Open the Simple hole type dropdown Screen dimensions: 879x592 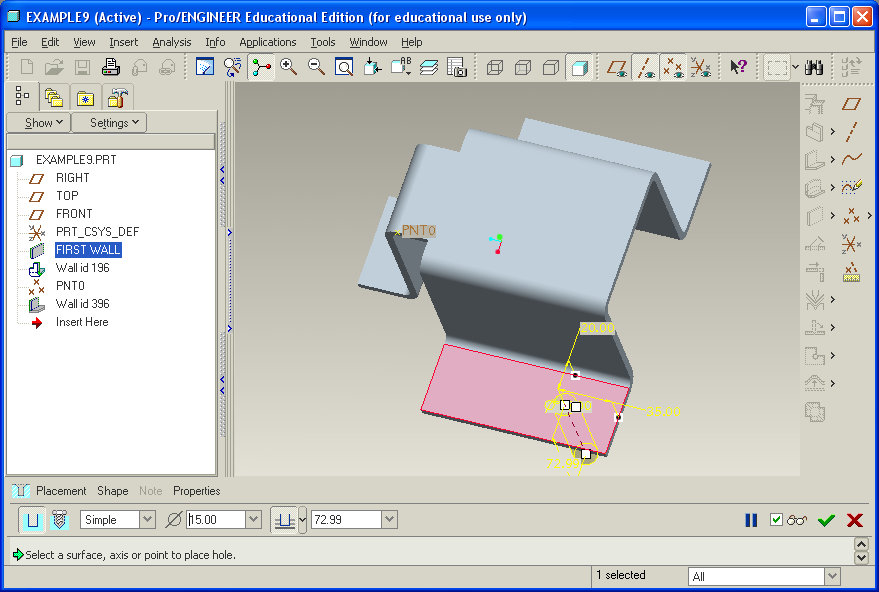coord(147,520)
